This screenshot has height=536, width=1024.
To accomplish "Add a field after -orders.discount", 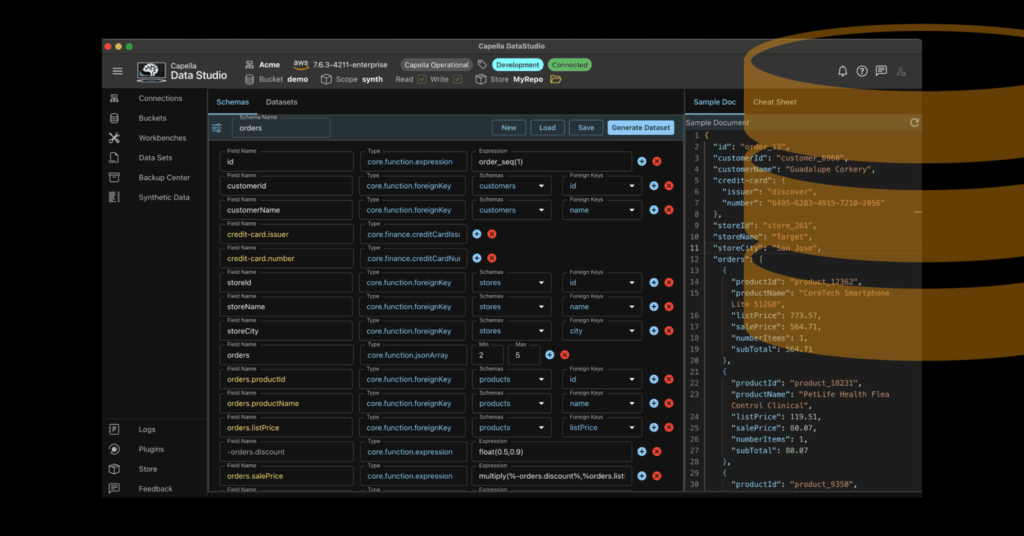I will pos(642,451).
